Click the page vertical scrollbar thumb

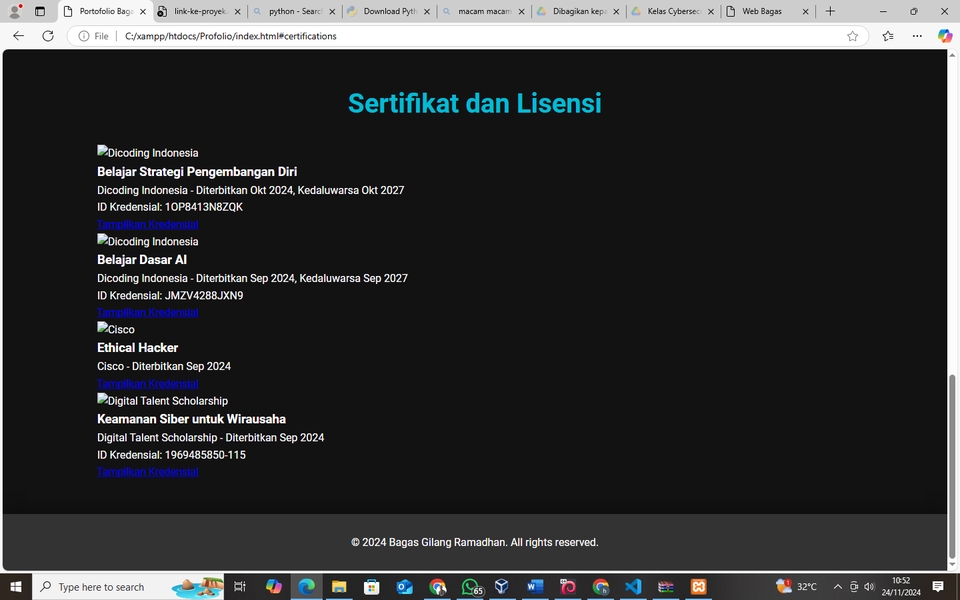tap(952, 465)
